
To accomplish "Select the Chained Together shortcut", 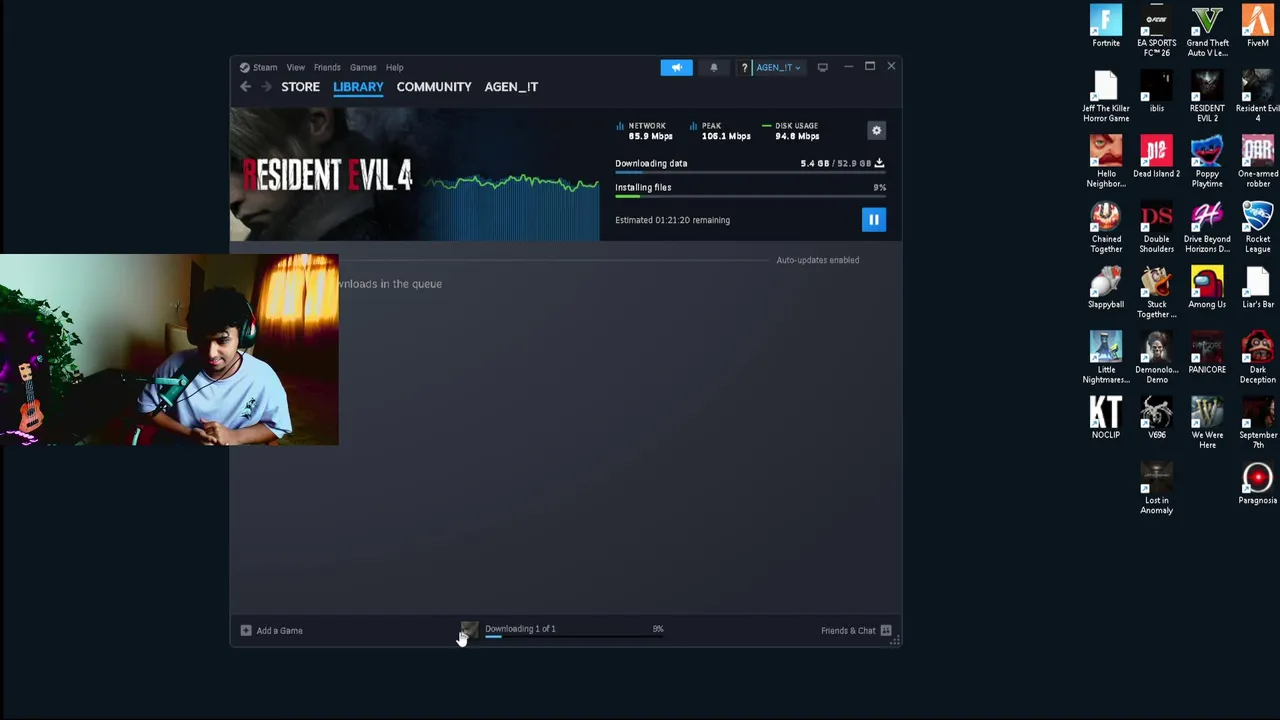I will pos(1106,227).
